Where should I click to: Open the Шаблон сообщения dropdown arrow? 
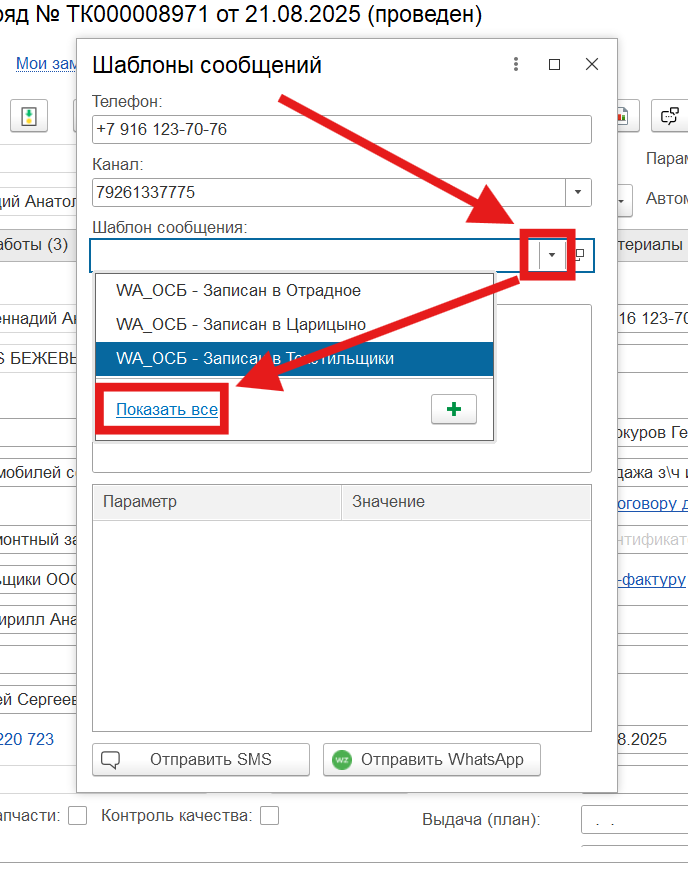pos(552,255)
